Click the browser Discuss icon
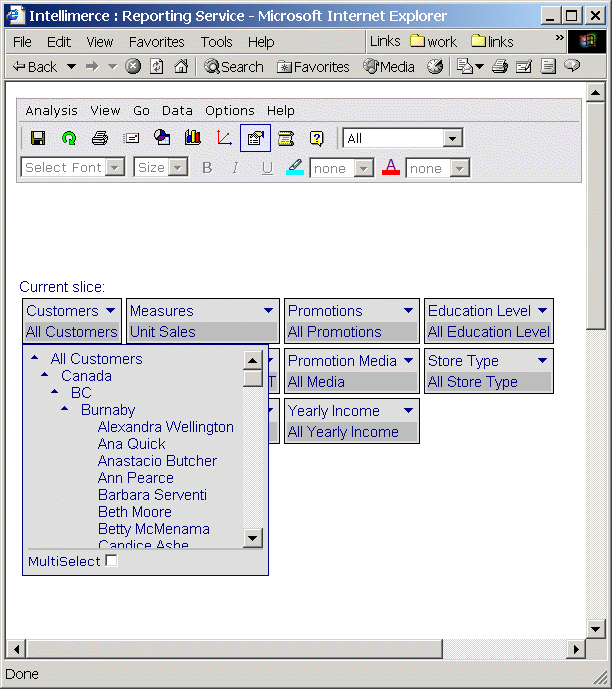This screenshot has height=689, width=612. (x=572, y=66)
